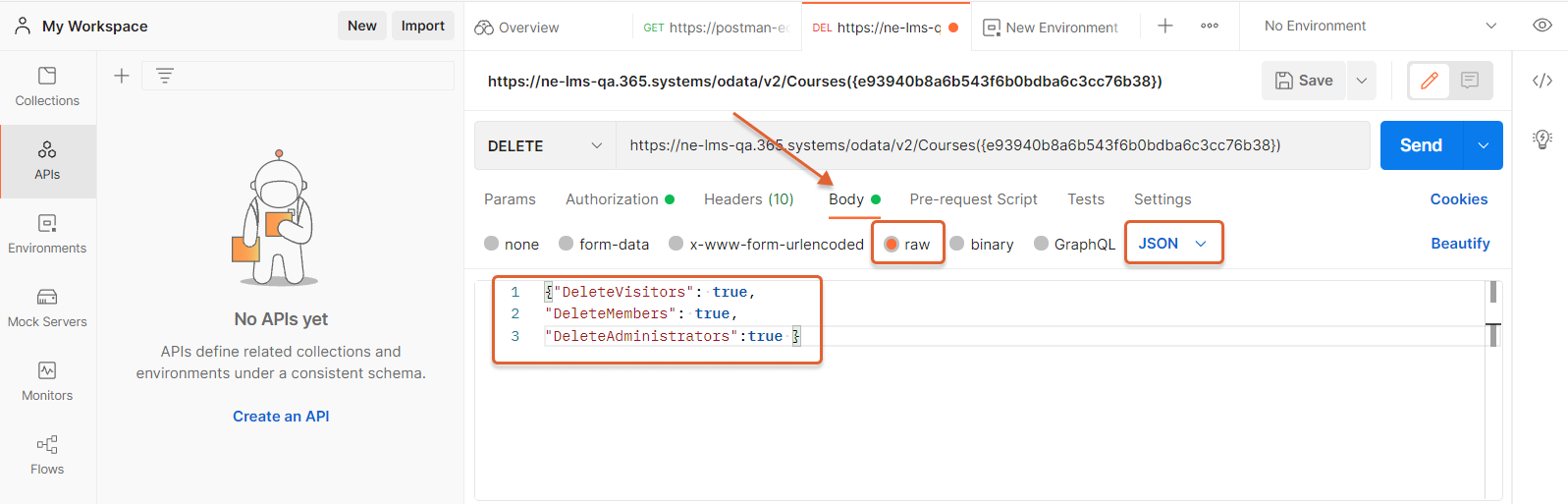Expand the No Environment selector

(x=1379, y=26)
